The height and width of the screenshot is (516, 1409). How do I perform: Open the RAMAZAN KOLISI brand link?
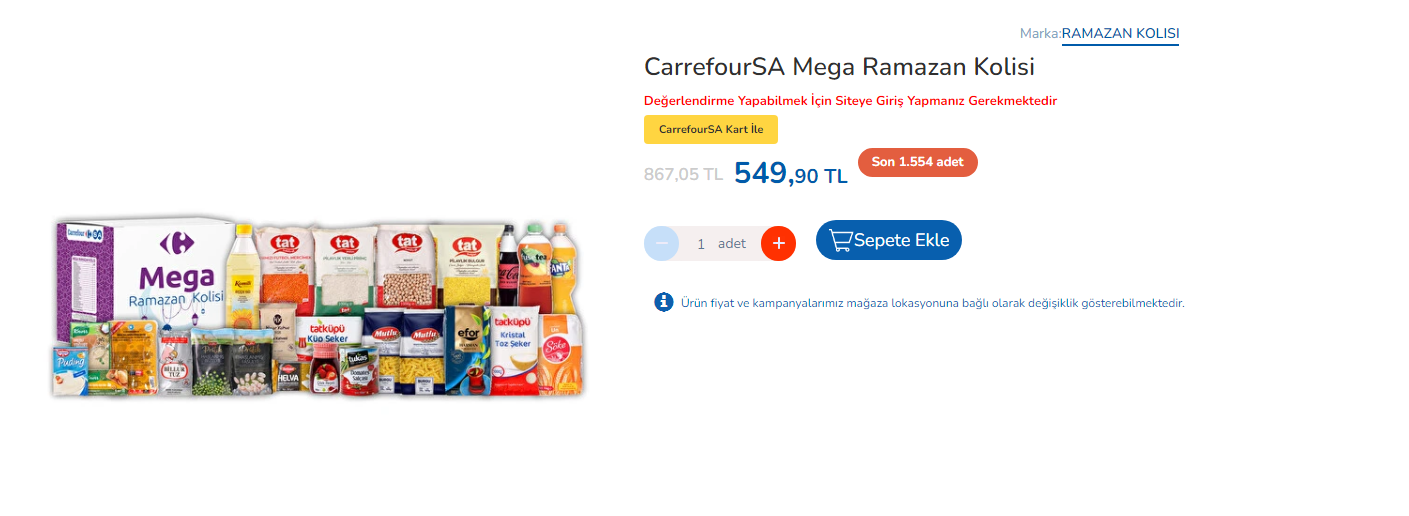[1120, 34]
